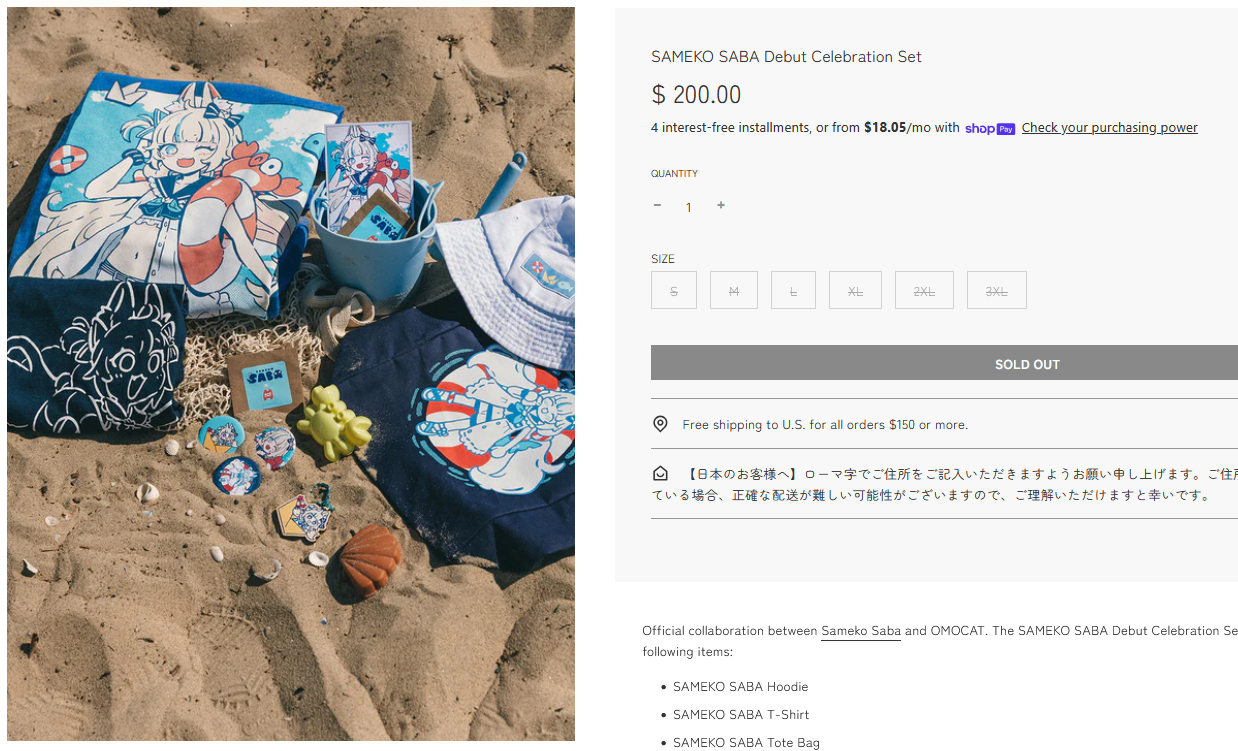Click the $ 200.00 price text
This screenshot has width=1238, height=751.
pos(696,95)
